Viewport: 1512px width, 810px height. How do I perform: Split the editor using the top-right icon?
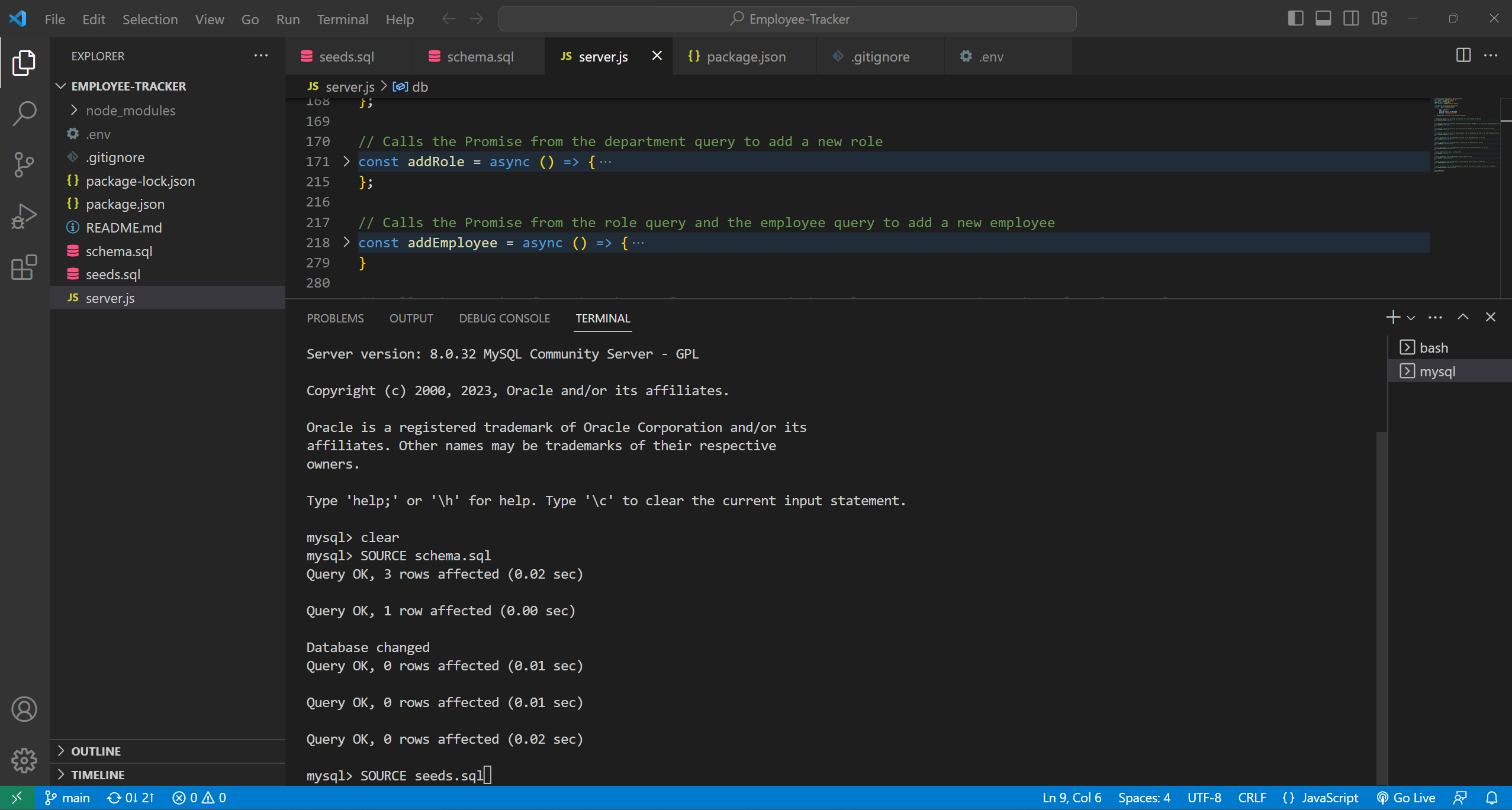pyautogui.click(x=1463, y=56)
